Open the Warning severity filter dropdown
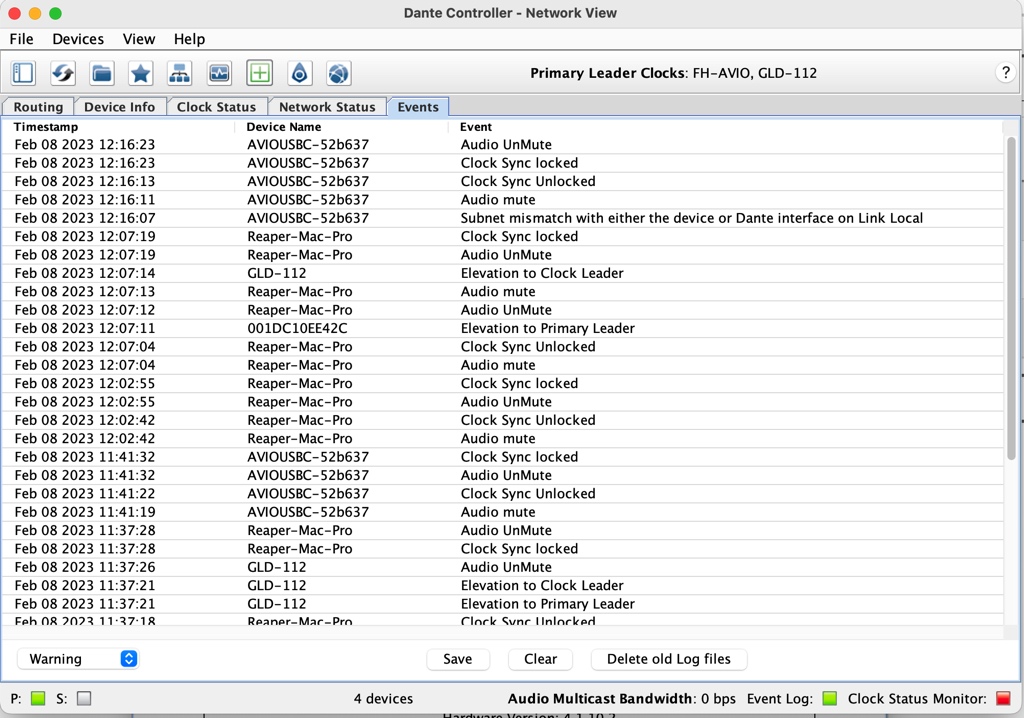This screenshot has height=718, width=1024. coord(78,659)
